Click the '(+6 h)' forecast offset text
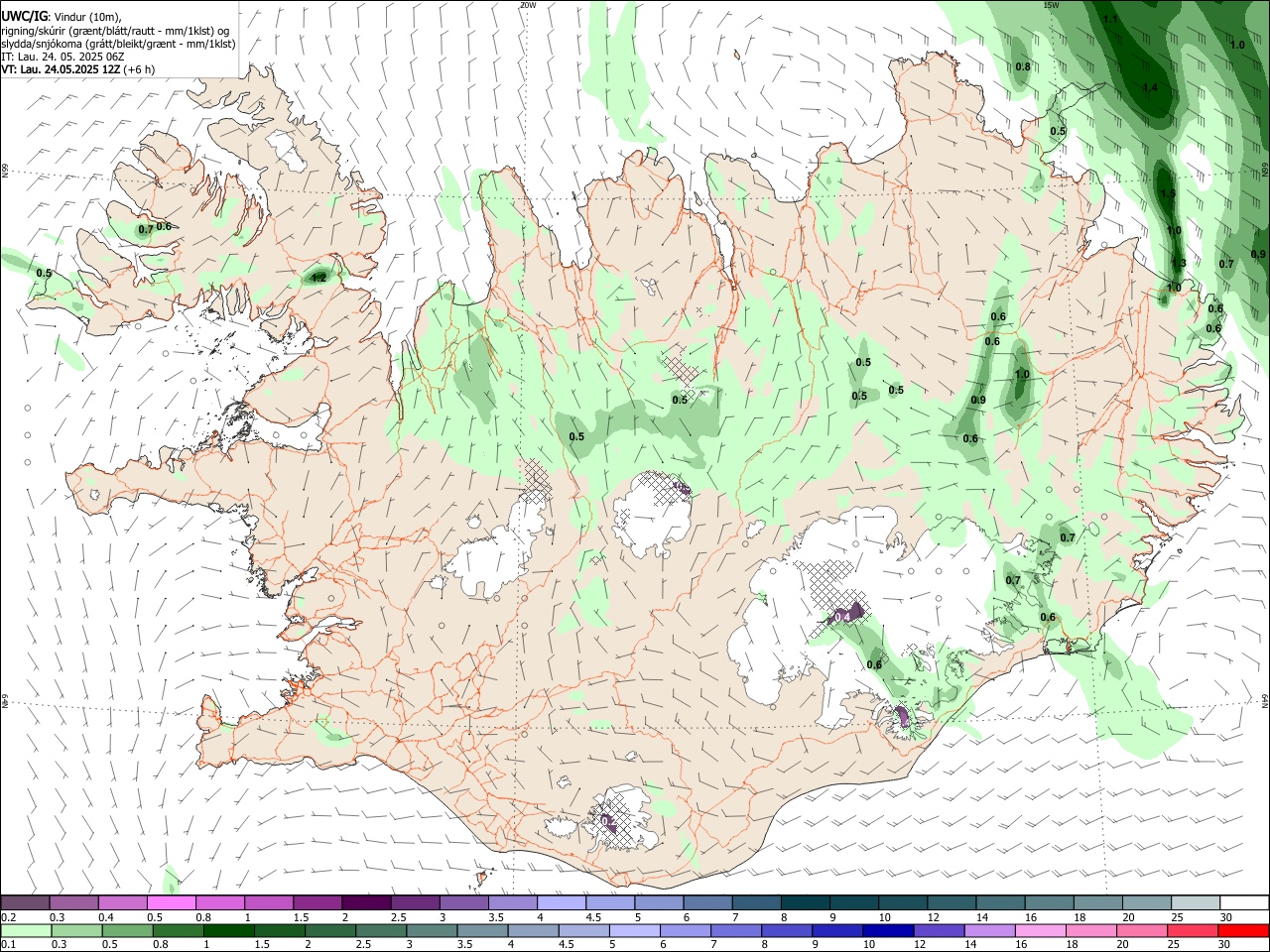This screenshot has width=1270, height=952. [x=140, y=69]
